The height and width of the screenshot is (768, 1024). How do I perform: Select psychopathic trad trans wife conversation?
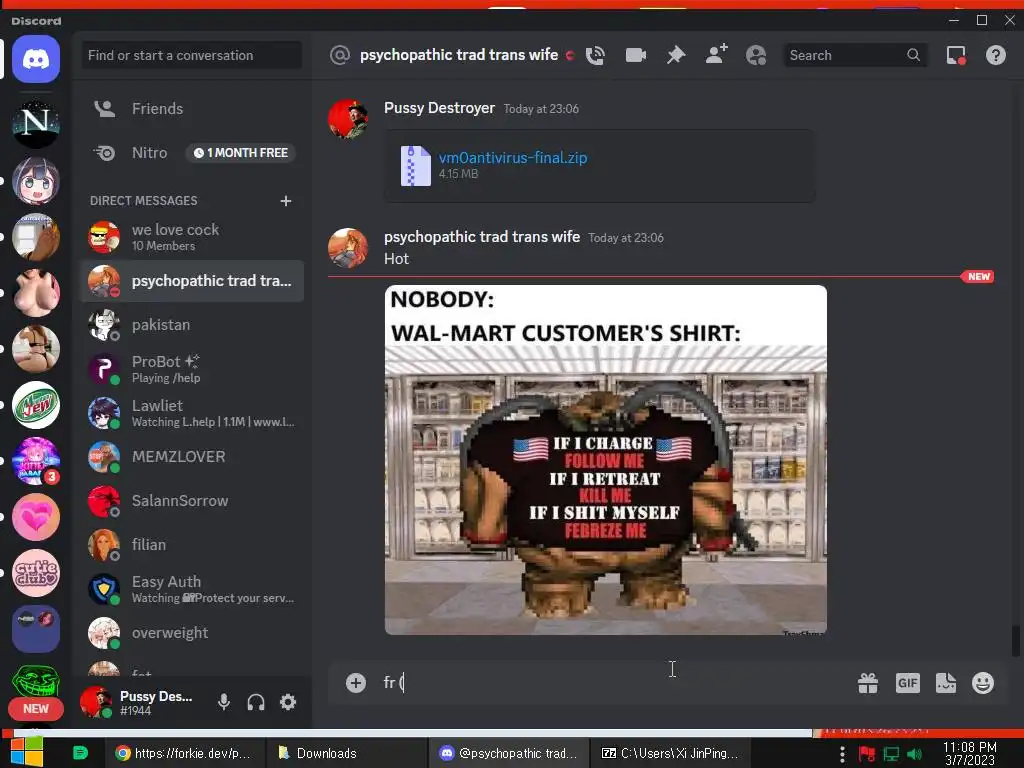click(x=192, y=281)
